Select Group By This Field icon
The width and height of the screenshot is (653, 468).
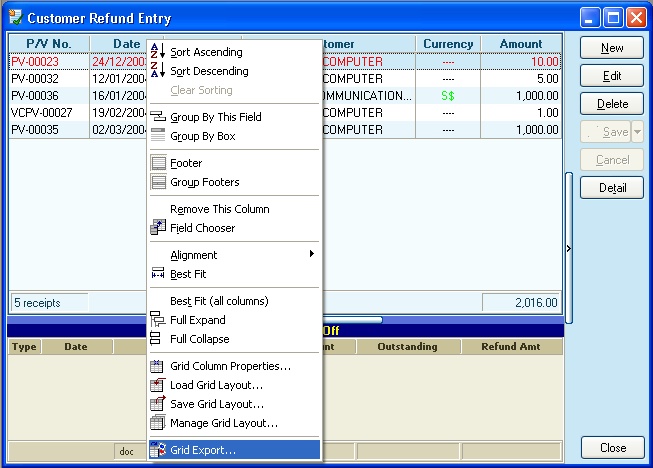point(157,117)
